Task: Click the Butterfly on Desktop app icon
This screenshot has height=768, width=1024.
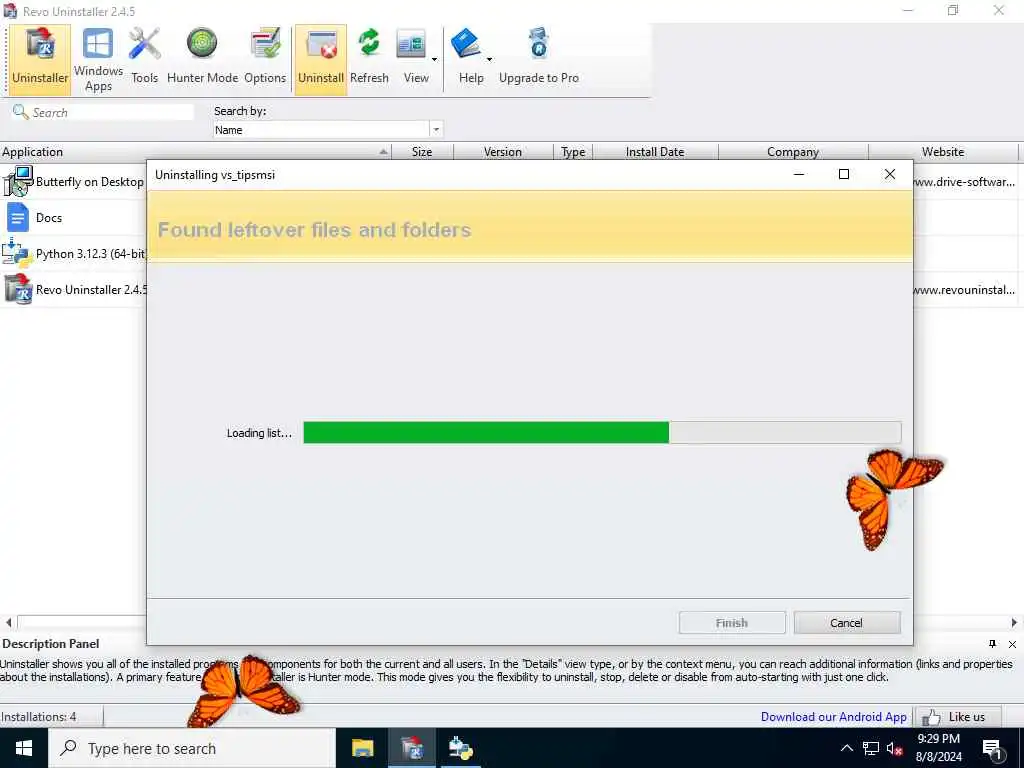Action: 18,181
